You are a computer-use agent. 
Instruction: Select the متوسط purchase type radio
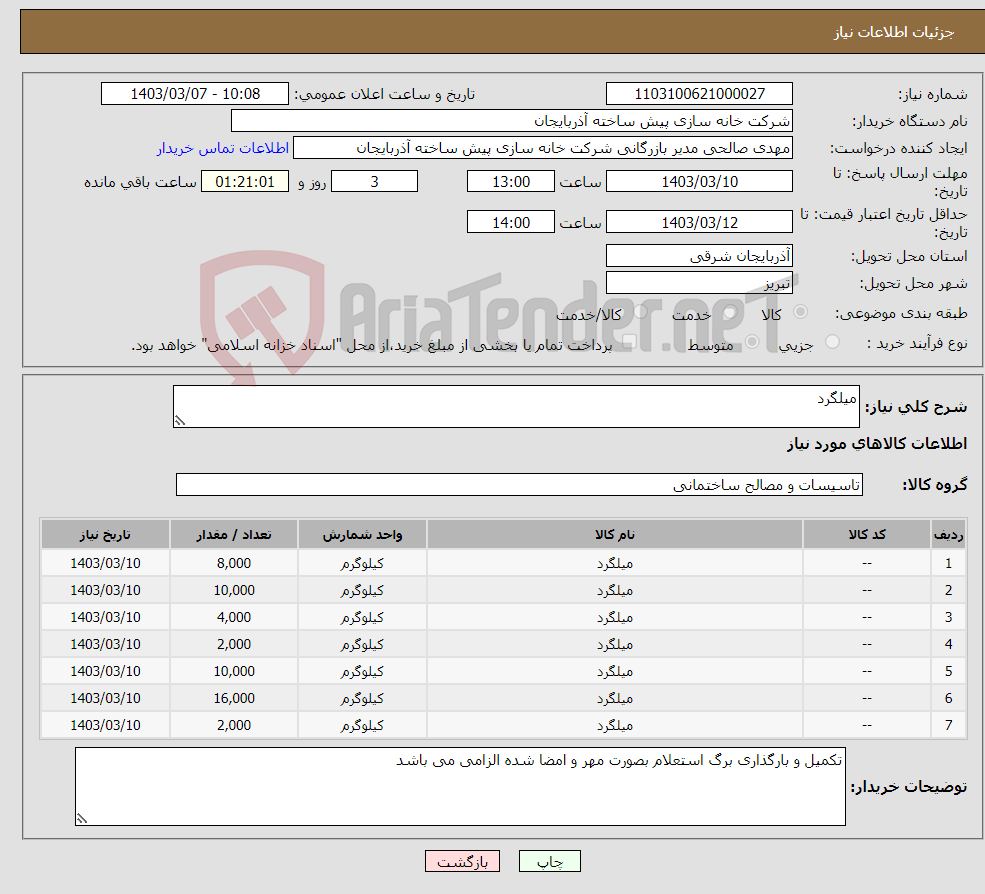(752, 342)
